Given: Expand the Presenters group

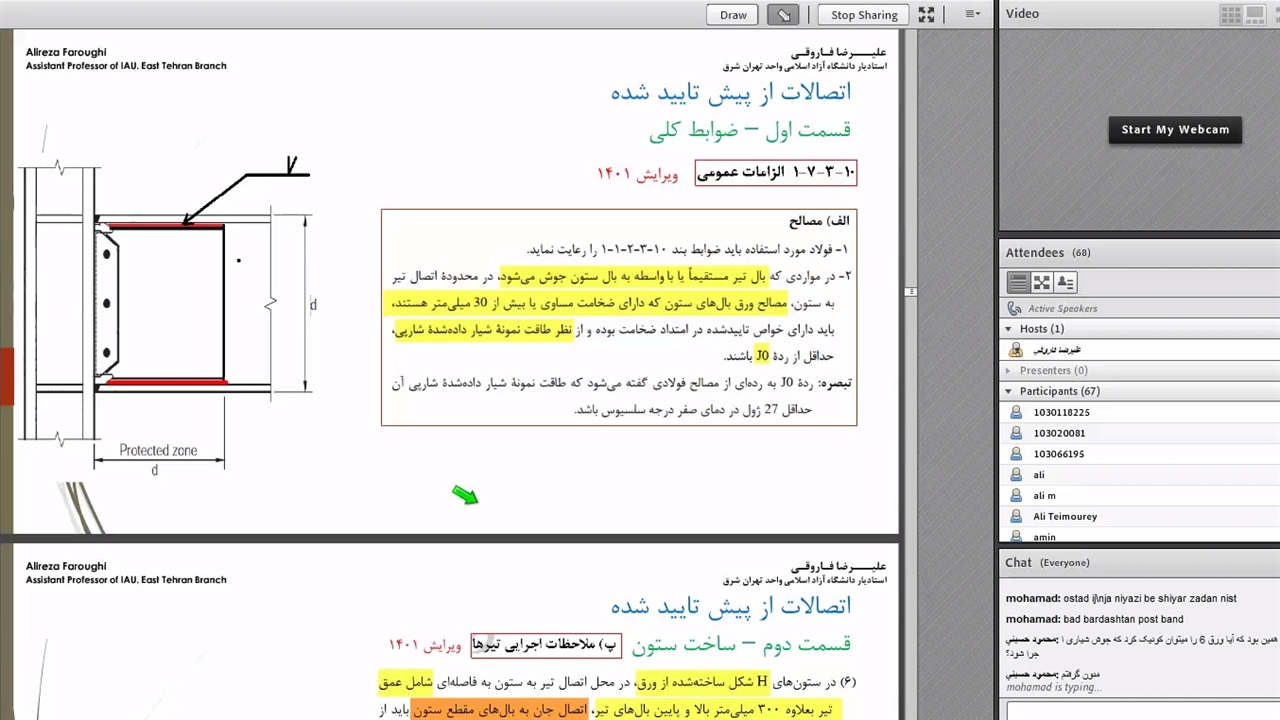Looking at the screenshot, I should [x=1009, y=371].
